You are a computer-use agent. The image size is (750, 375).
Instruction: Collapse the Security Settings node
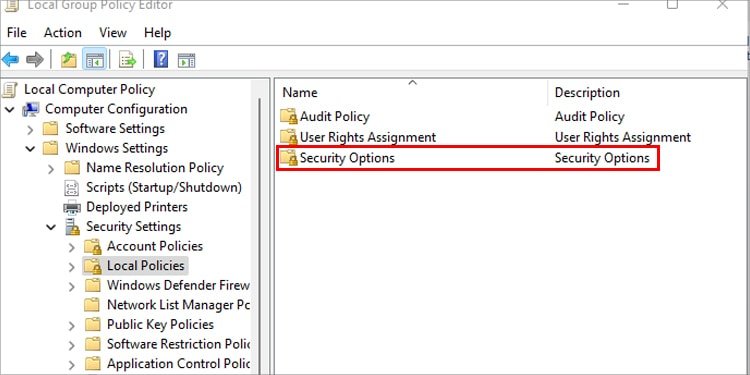(51, 227)
